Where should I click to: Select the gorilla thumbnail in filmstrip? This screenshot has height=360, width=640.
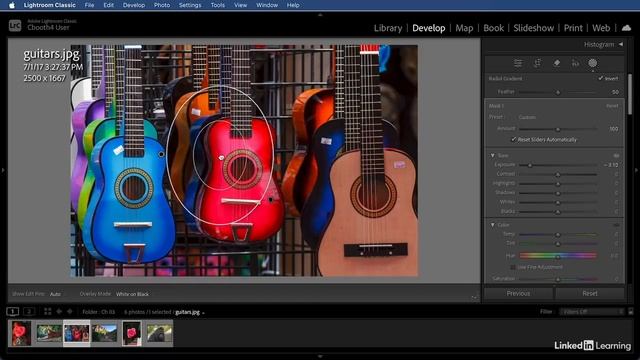(160, 333)
